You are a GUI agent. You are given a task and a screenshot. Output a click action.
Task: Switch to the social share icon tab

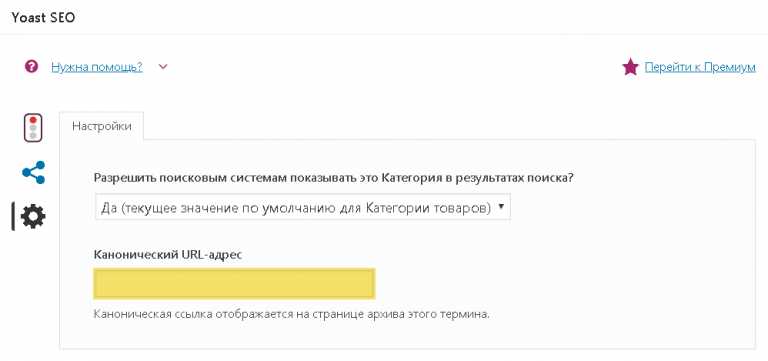pyautogui.click(x=33, y=172)
